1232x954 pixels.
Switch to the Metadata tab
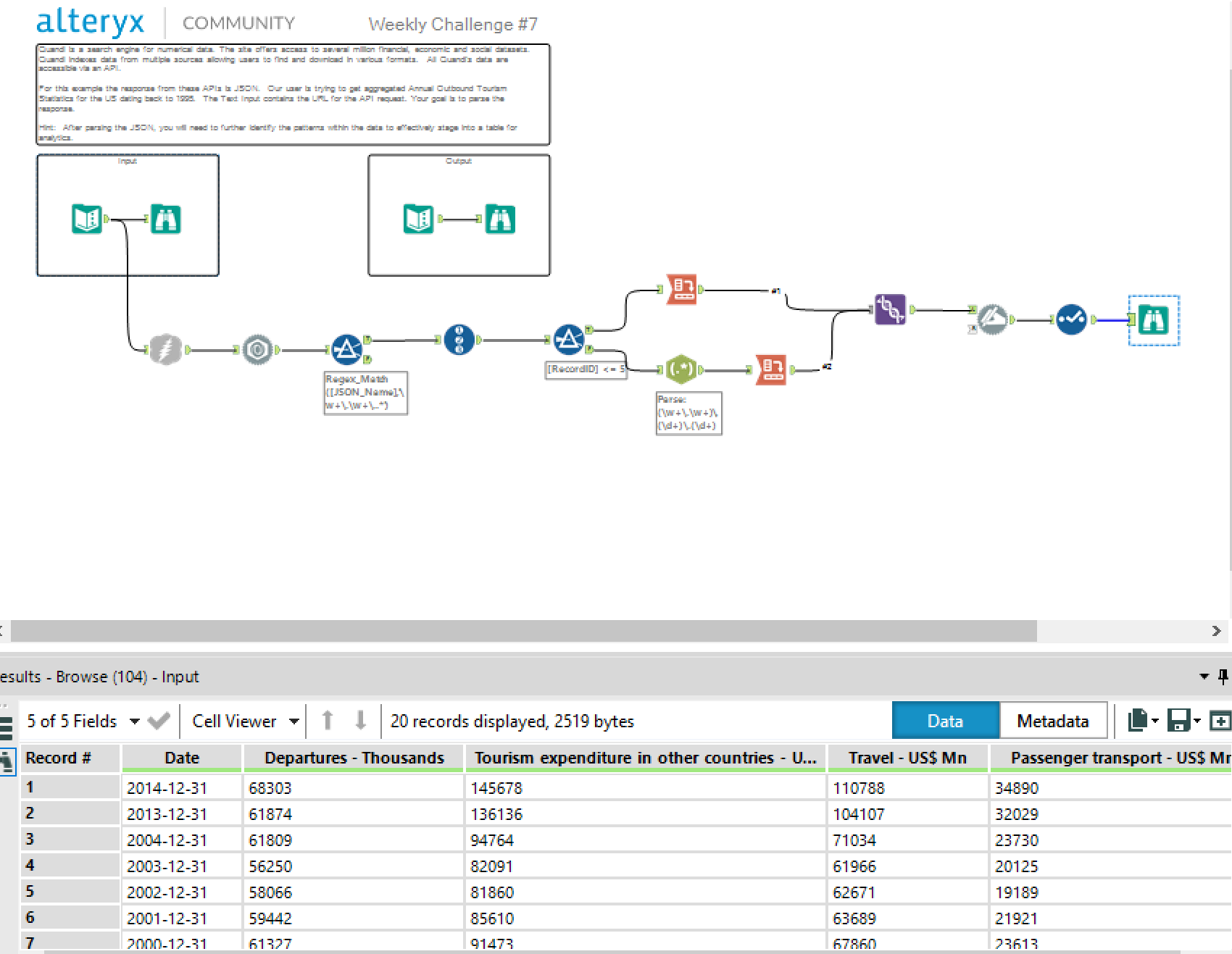click(x=1052, y=721)
